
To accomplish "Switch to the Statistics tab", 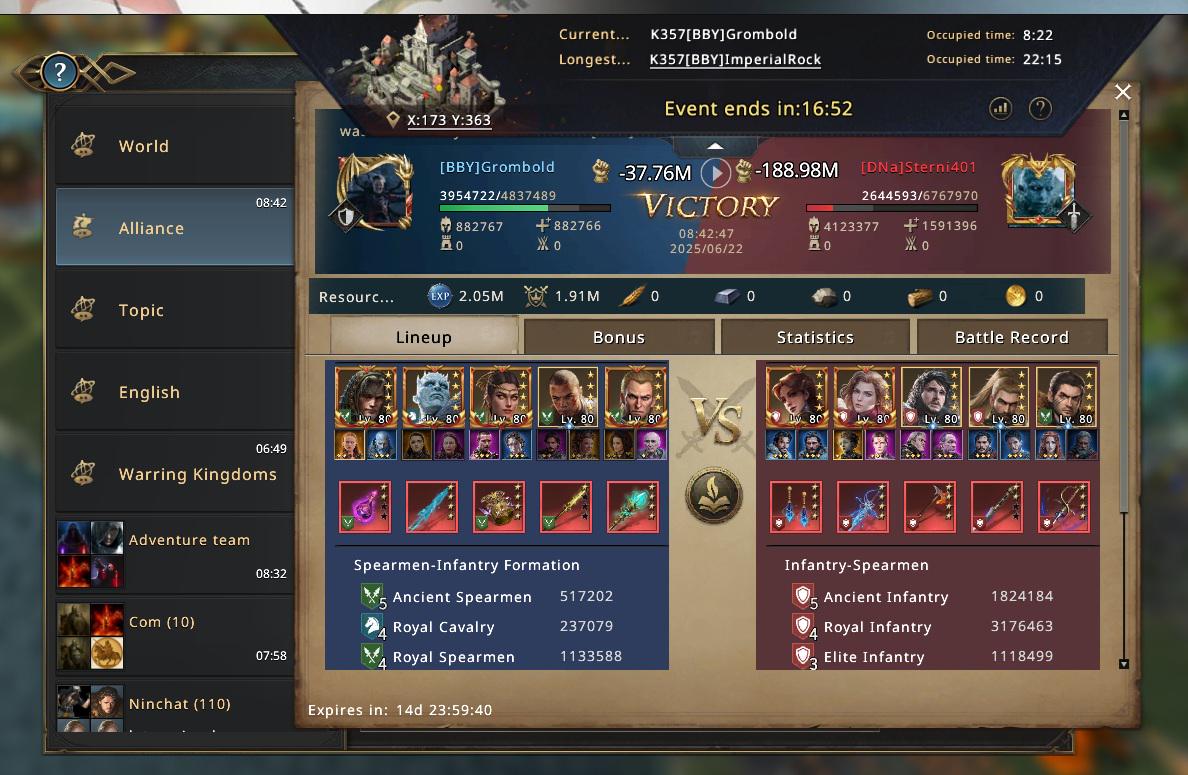I will coord(815,337).
